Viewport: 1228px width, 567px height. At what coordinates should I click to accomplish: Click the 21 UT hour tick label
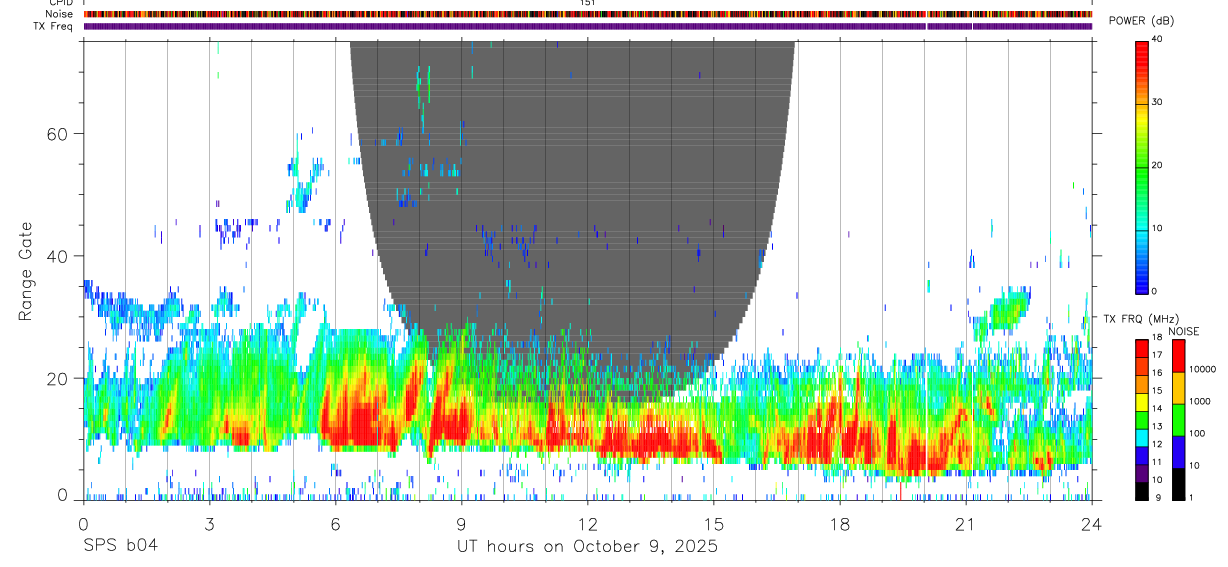click(x=966, y=522)
